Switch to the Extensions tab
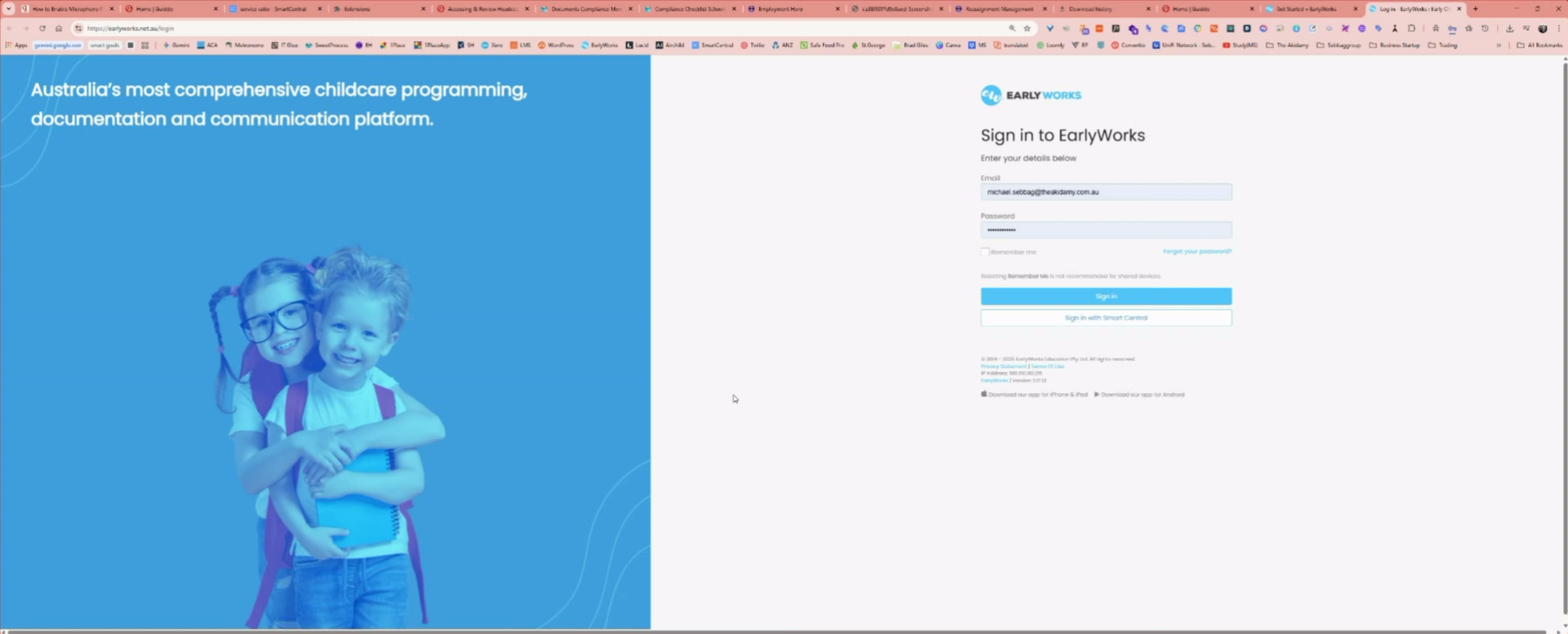 tap(379, 9)
